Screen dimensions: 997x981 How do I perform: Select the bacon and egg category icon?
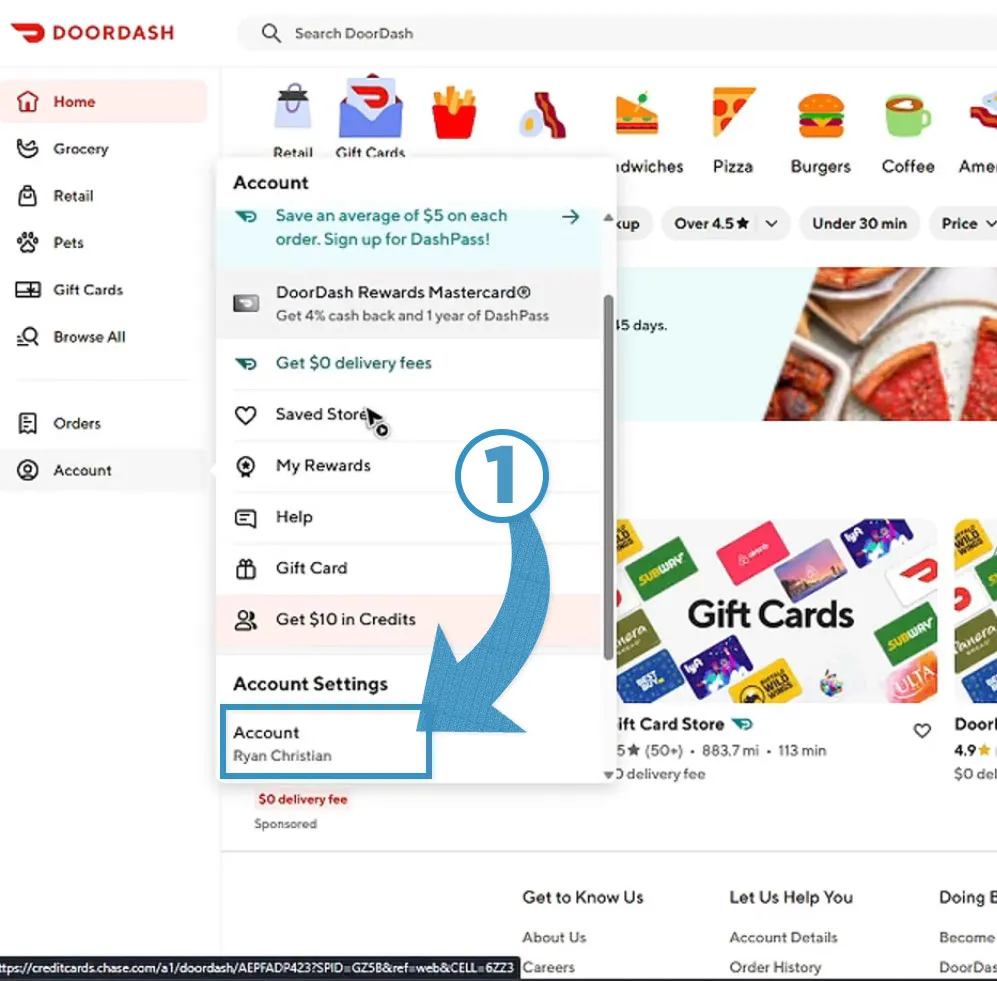click(x=542, y=116)
